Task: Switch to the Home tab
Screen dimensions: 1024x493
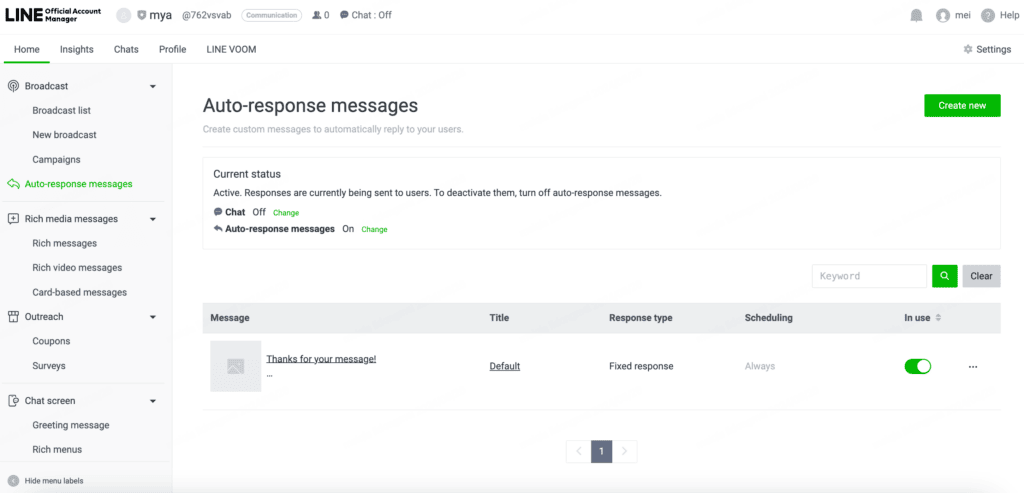Action: pos(27,49)
